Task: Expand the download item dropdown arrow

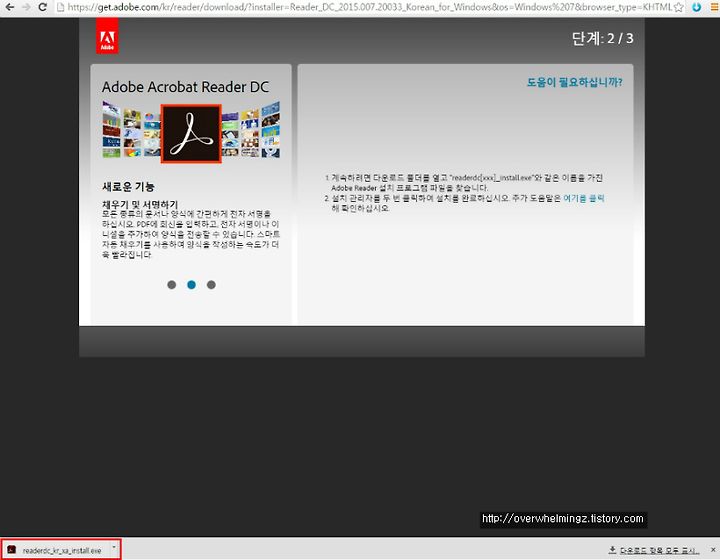Action: 114,548
